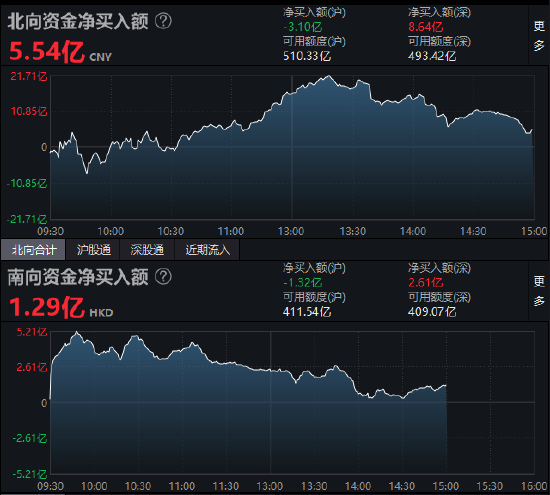Click southbound 净买入额(沪) value -1.32亿
Viewport: 550px width, 495px height.
pos(303,282)
